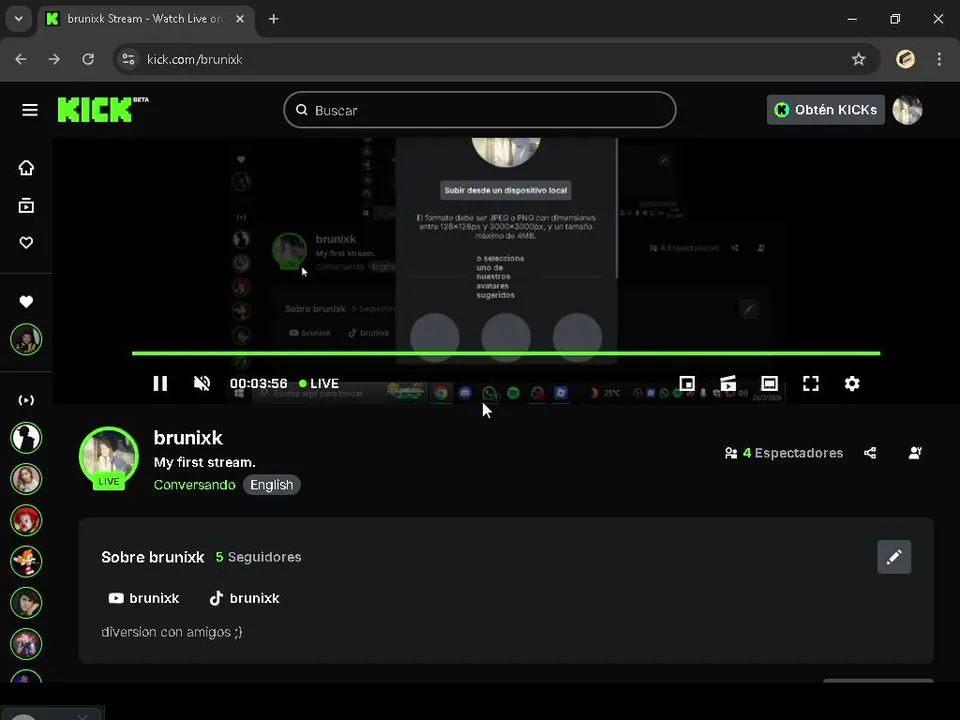The image size is (960, 720).
Task: Open brunixk YouTube link
Action: [x=144, y=598]
